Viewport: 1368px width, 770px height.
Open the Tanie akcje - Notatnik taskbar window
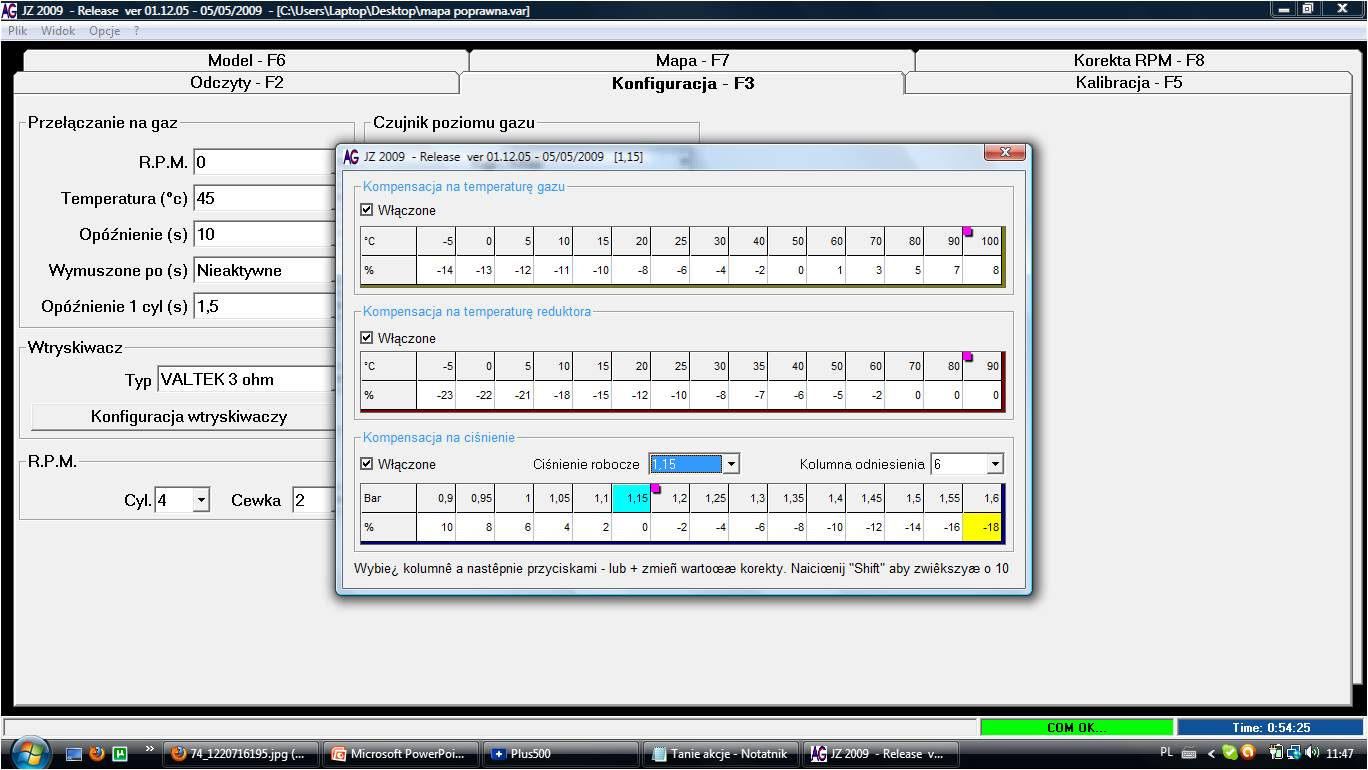(721, 754)
